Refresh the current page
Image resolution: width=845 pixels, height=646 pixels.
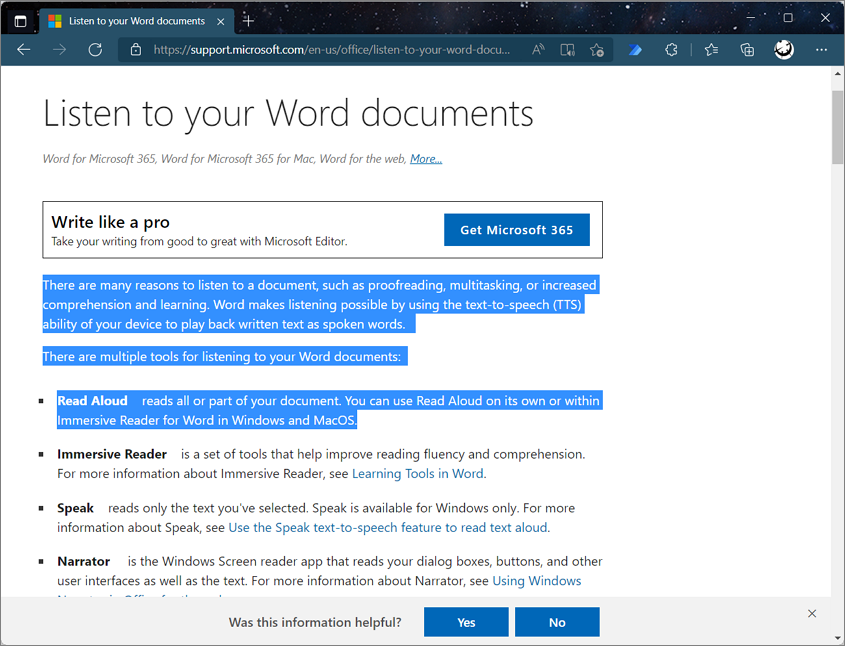(x=95, y=49)
